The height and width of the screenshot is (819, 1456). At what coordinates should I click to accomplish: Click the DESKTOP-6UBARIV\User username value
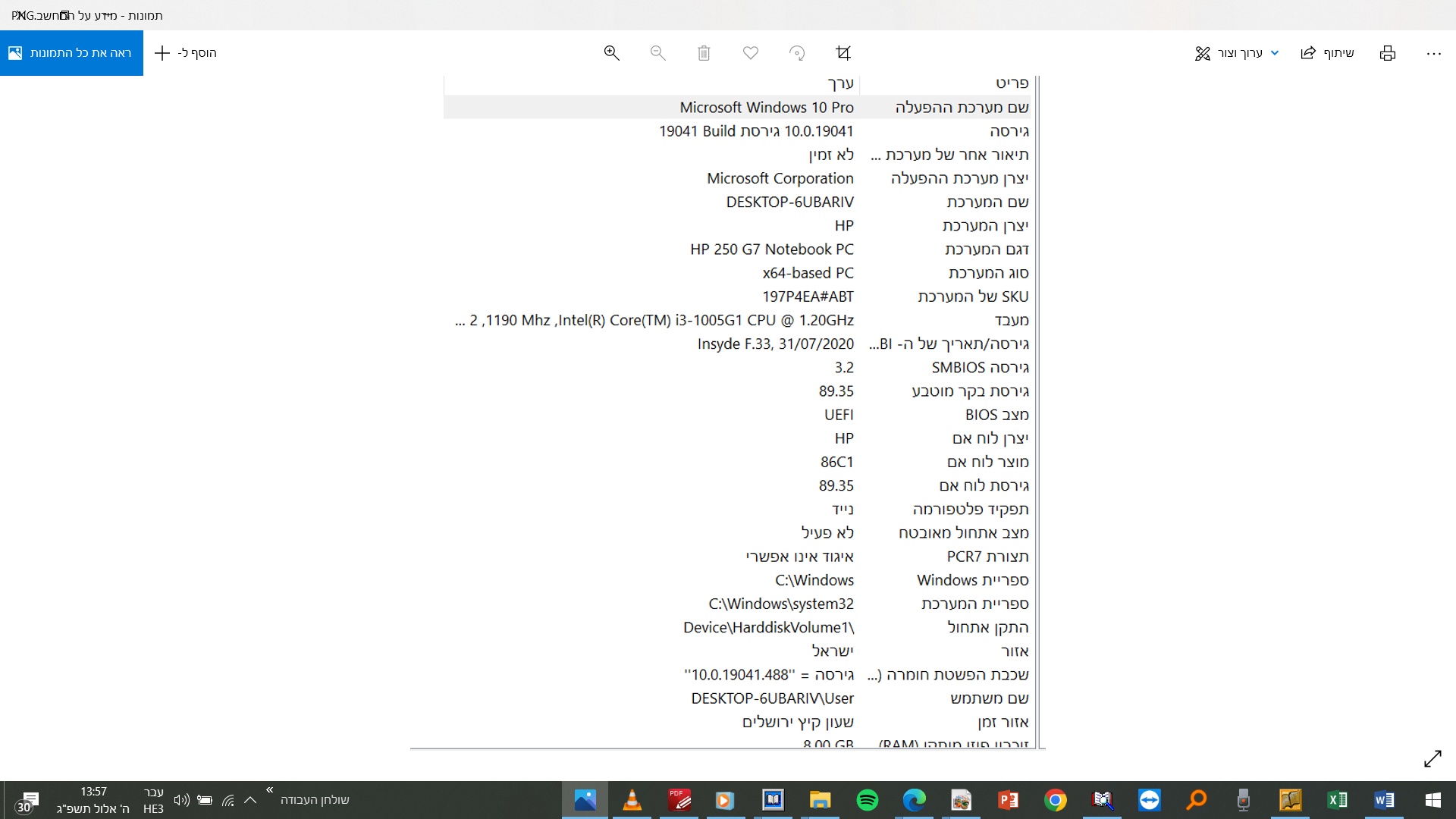click(x=772, y=698)
